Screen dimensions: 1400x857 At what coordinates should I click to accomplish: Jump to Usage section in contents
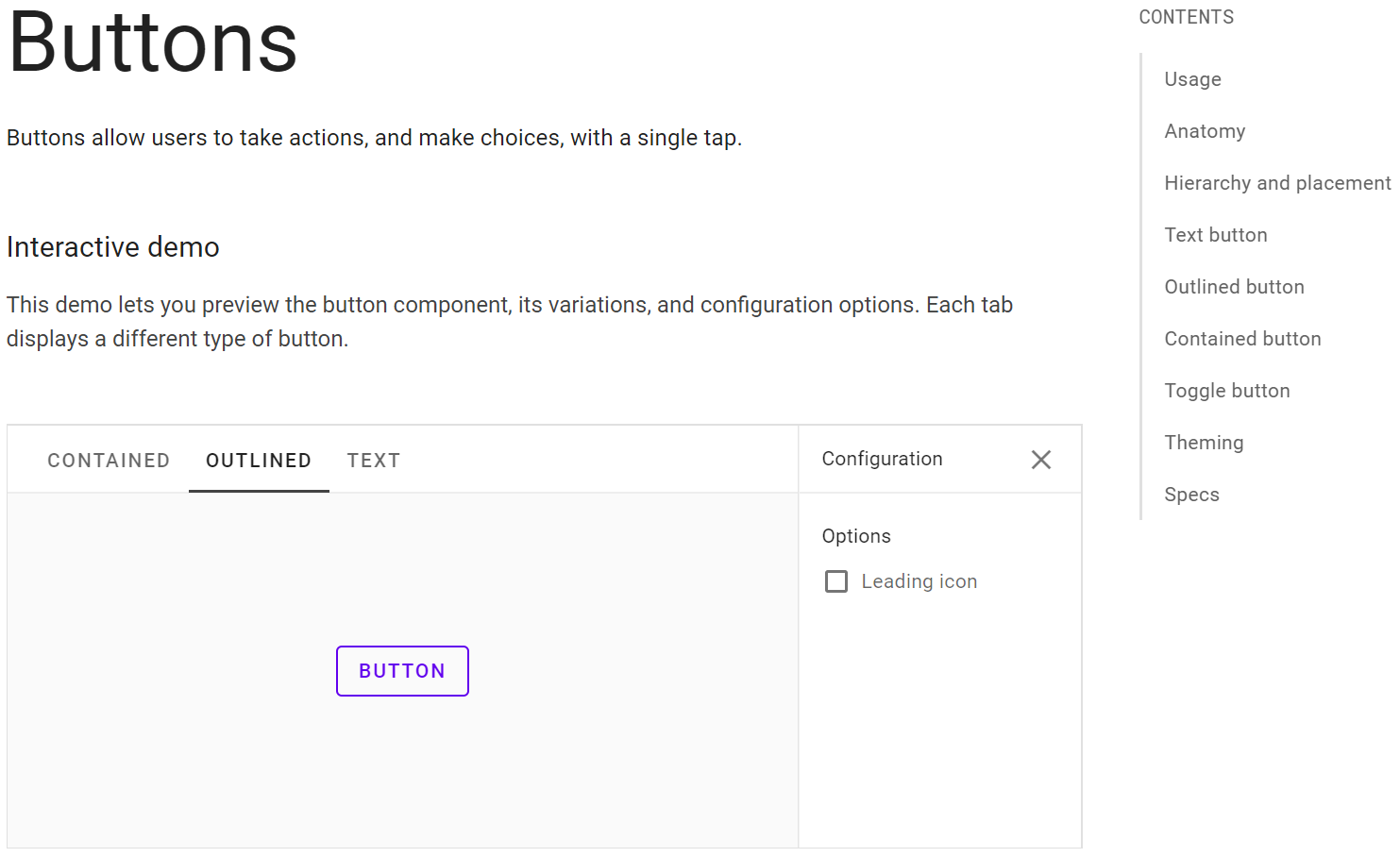[1192, 79]
